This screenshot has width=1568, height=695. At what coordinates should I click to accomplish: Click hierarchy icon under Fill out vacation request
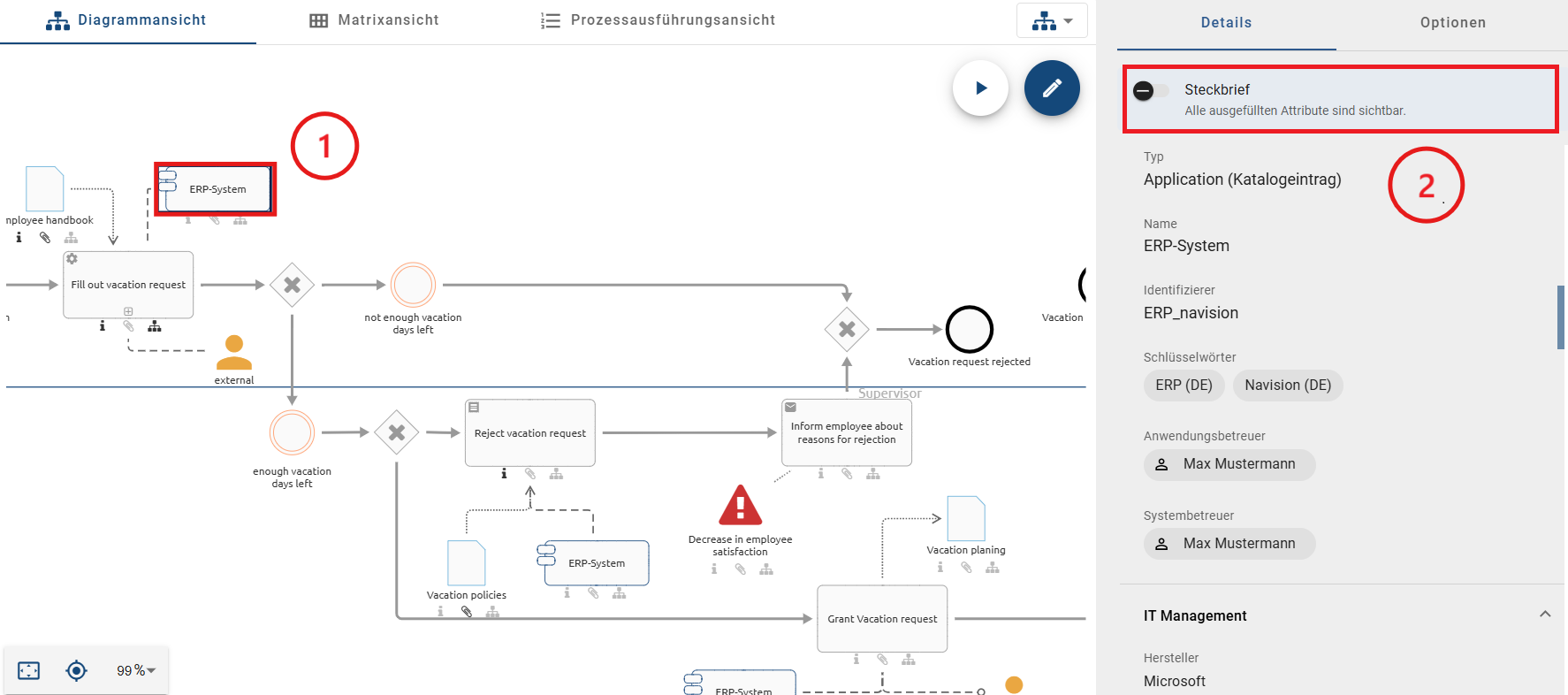155,326
